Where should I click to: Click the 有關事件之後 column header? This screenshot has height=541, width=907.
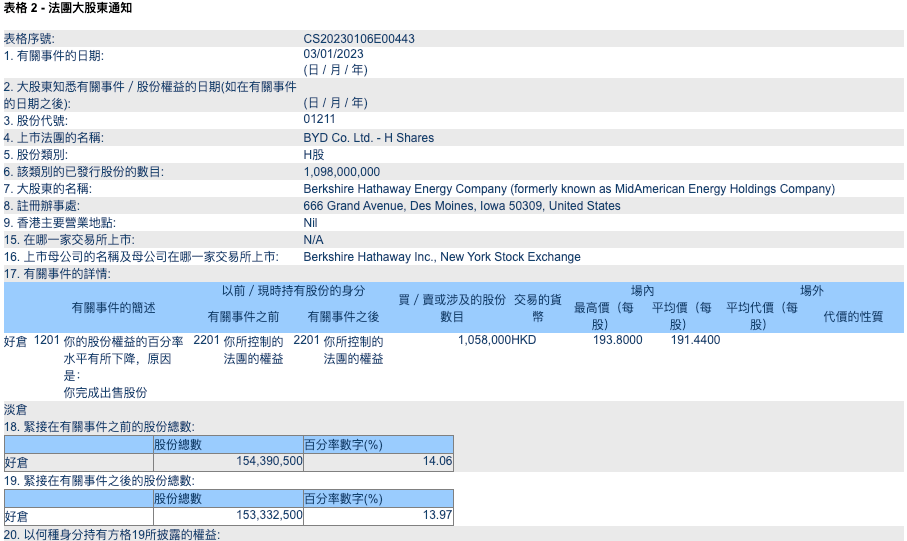tap(343, 316)
